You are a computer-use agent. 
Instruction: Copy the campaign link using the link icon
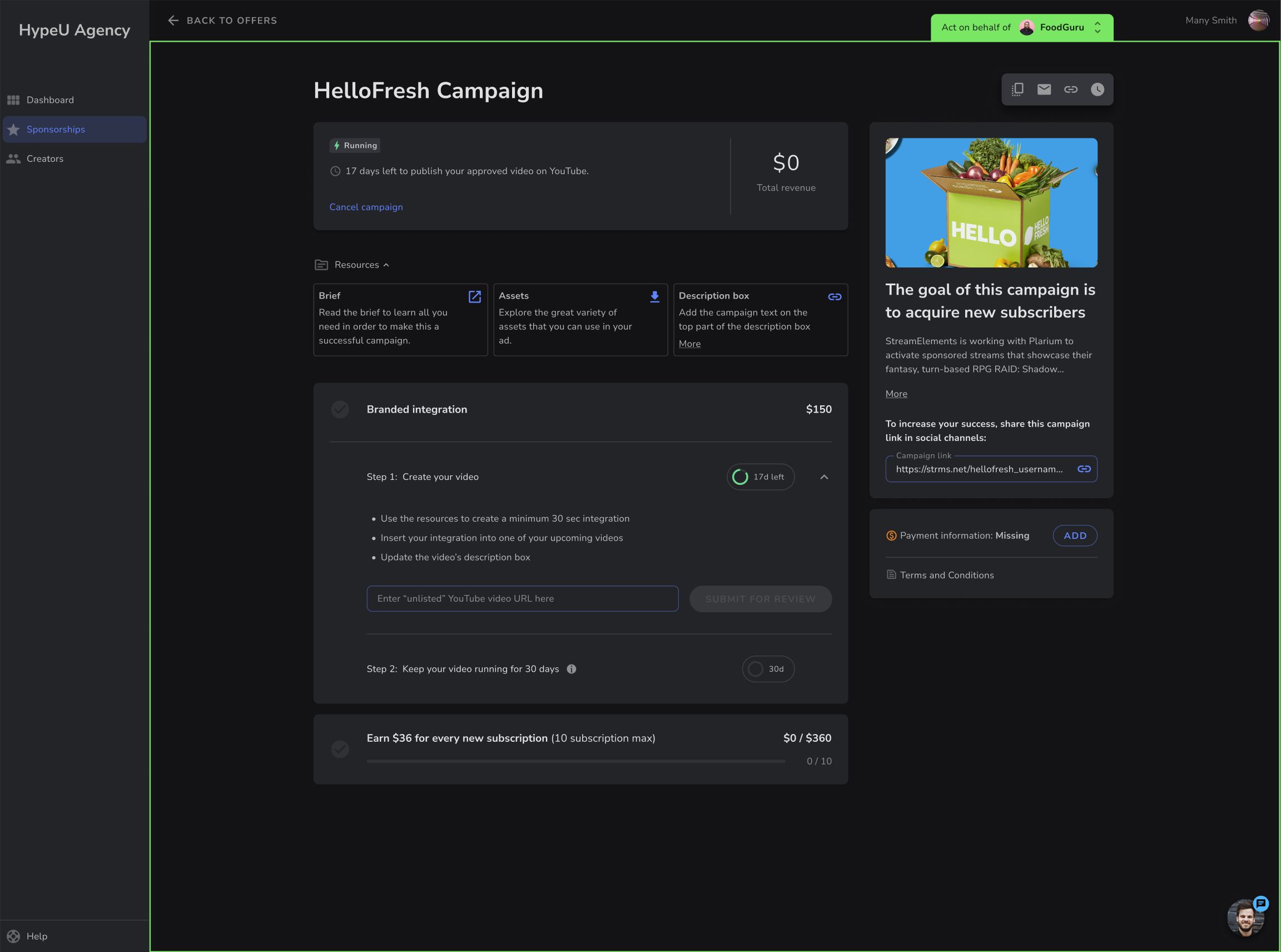[1084, 469]
